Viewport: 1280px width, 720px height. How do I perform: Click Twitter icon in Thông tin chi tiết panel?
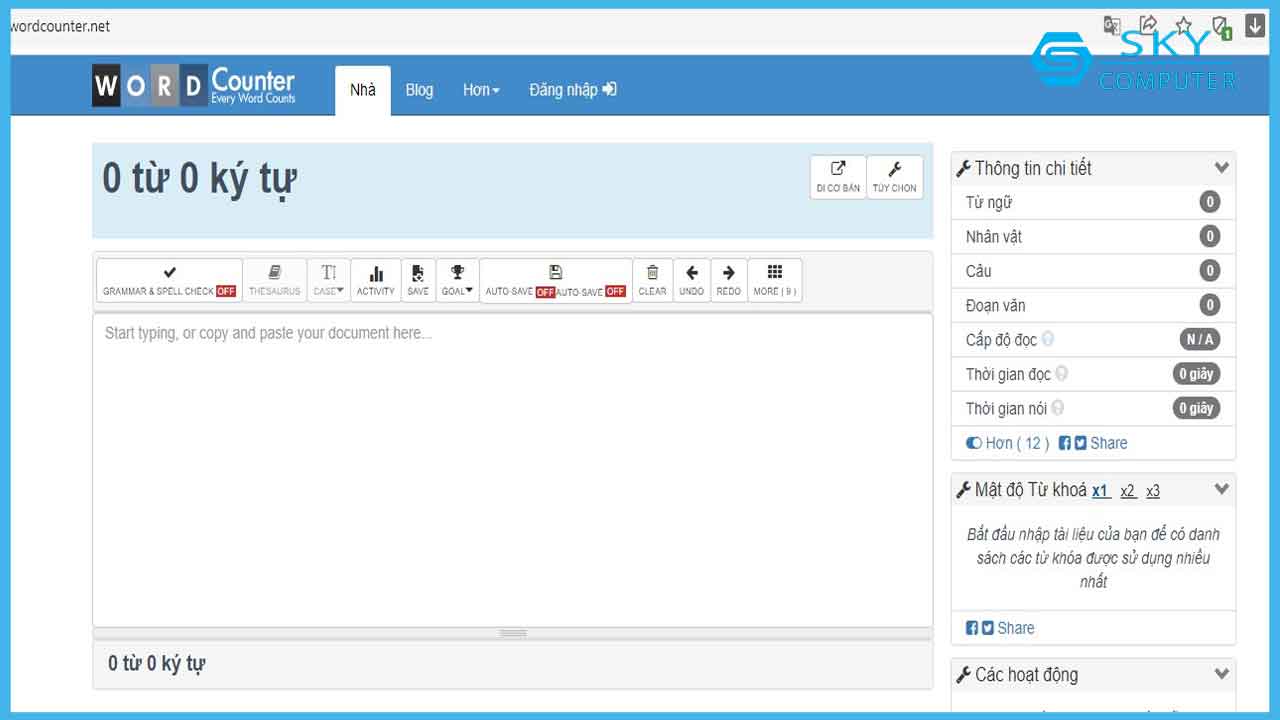[1081, 443]
